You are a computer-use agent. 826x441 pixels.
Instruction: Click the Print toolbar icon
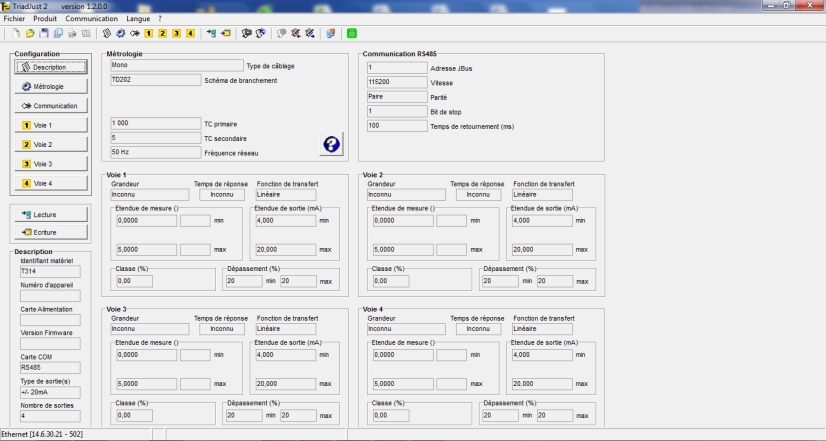pyautogui.click(x=72, y=33)
